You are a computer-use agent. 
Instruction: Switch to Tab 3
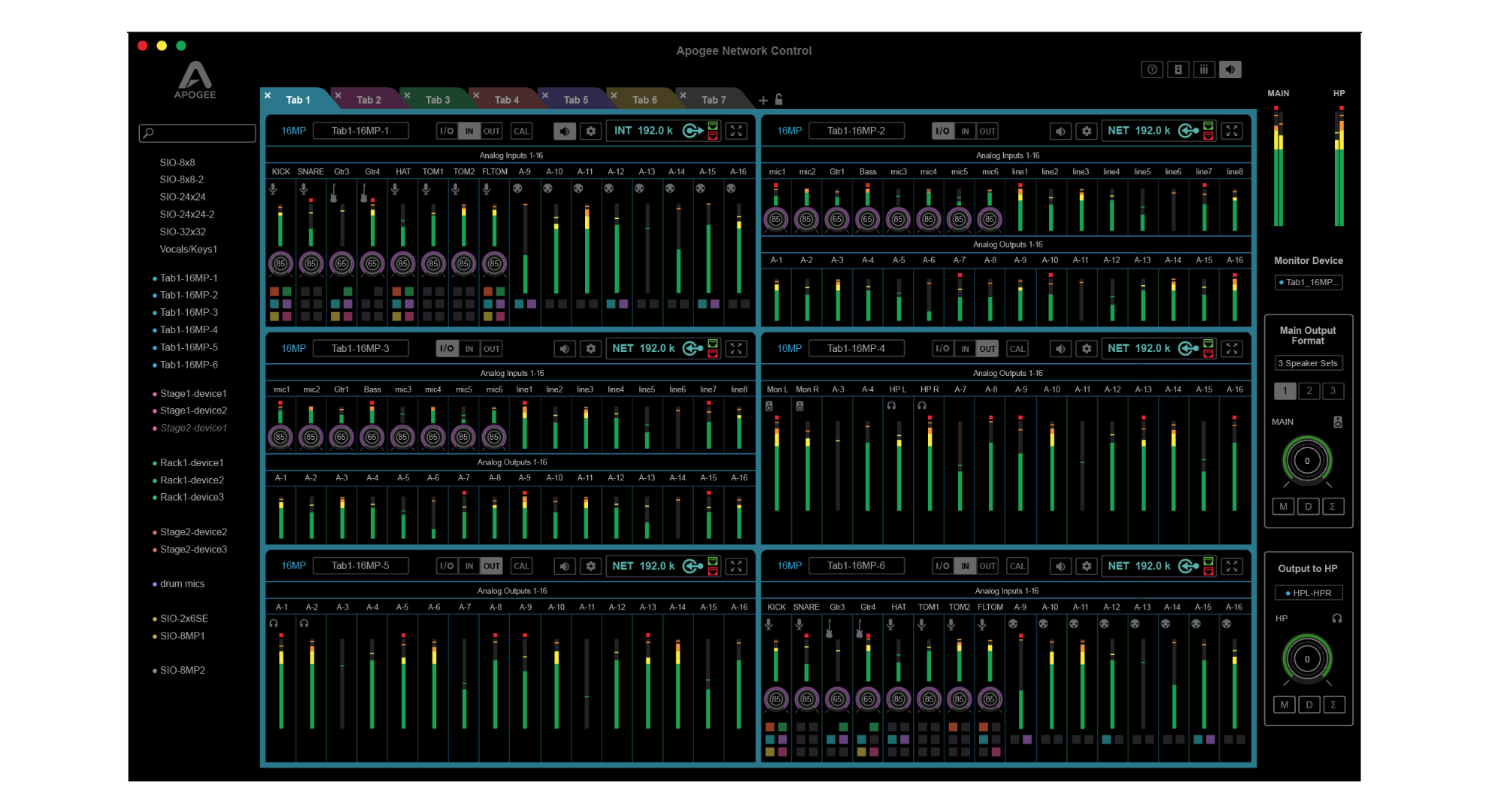(x=438, y=100)
